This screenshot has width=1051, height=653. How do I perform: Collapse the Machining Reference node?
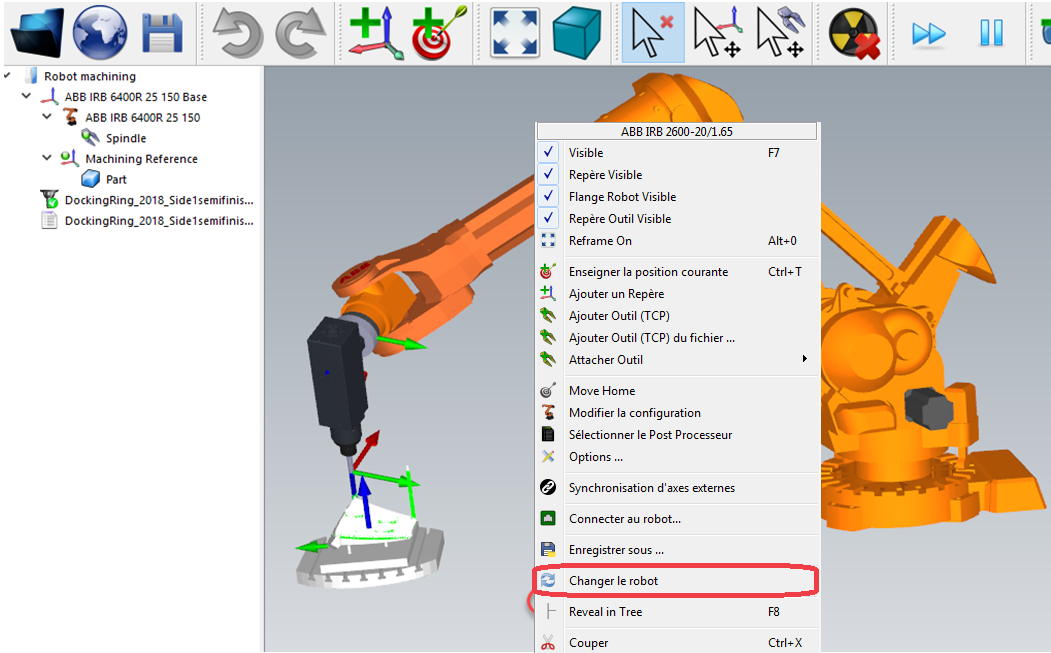tap(47, 158)
